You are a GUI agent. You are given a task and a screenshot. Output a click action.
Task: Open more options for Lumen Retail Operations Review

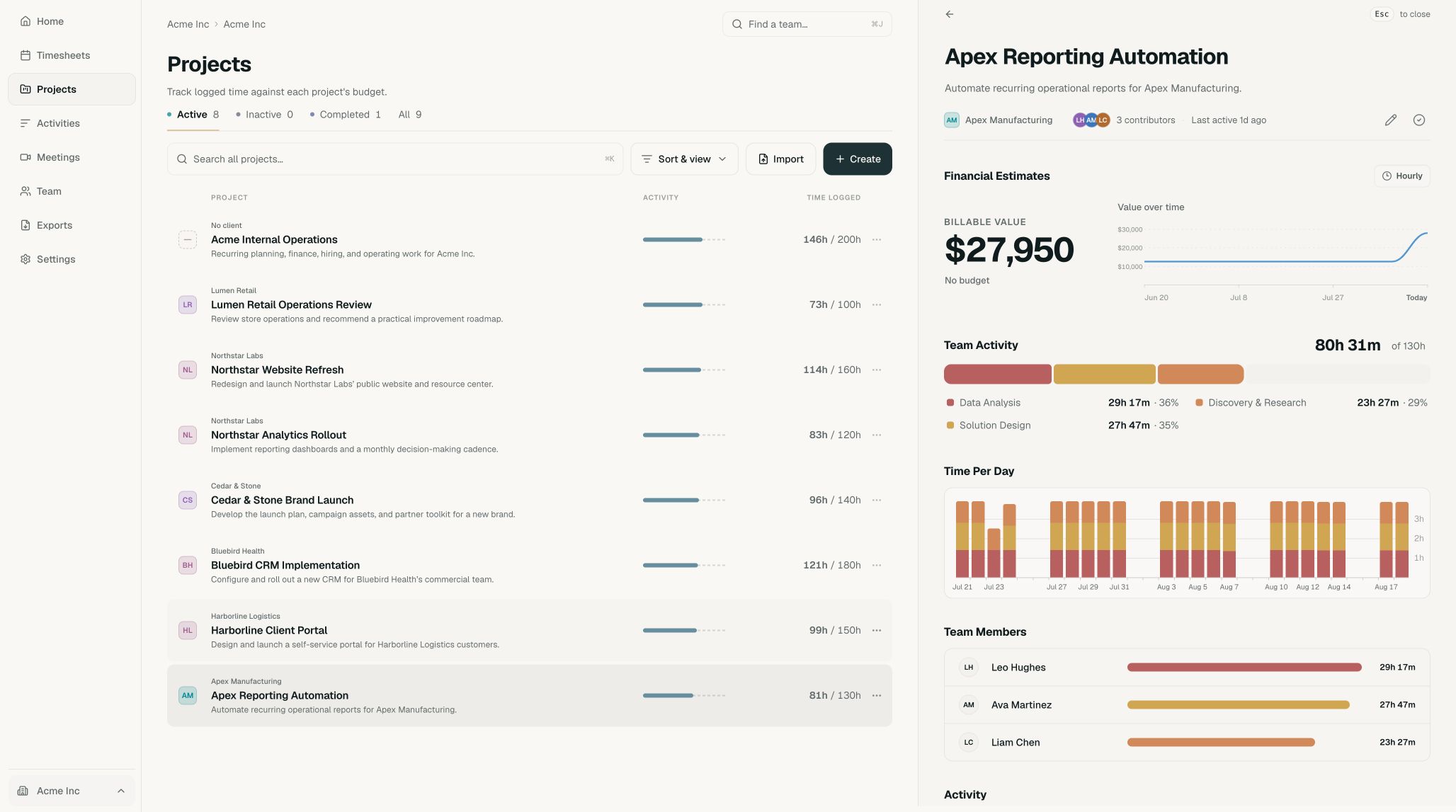[877, 304]
